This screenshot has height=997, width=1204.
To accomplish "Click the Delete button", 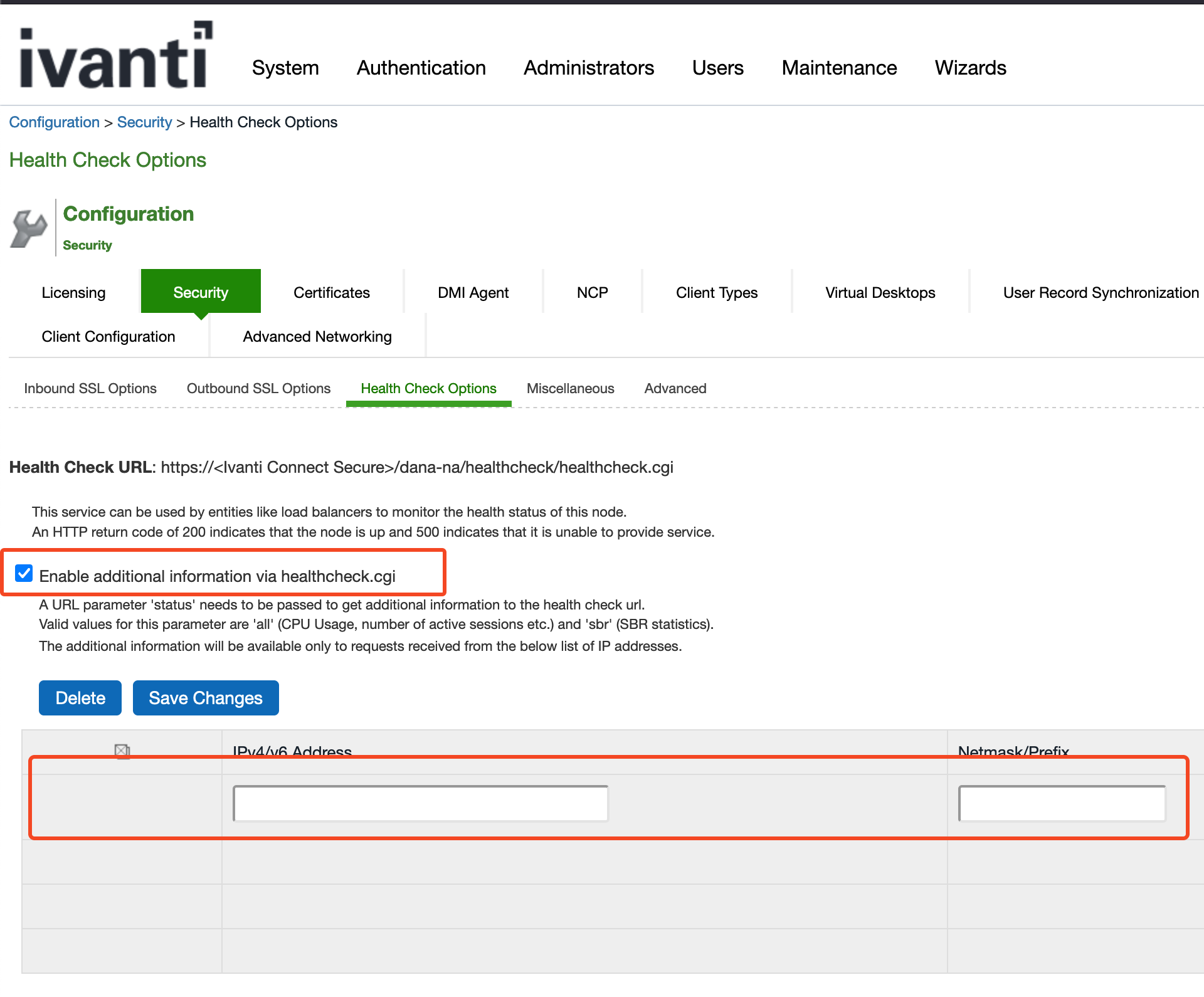I will (80, 698).
